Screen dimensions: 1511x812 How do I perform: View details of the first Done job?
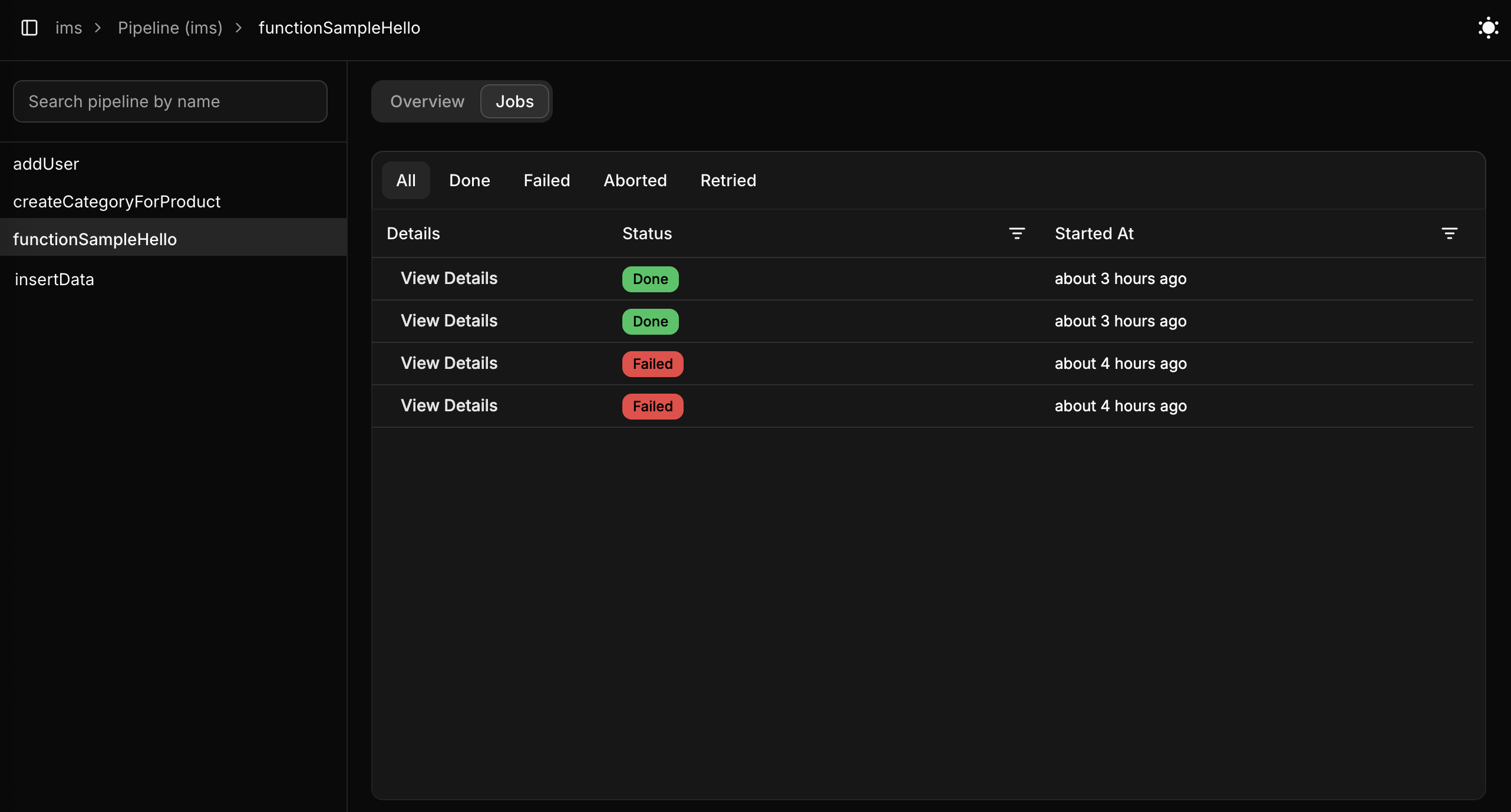pos(448,278)
